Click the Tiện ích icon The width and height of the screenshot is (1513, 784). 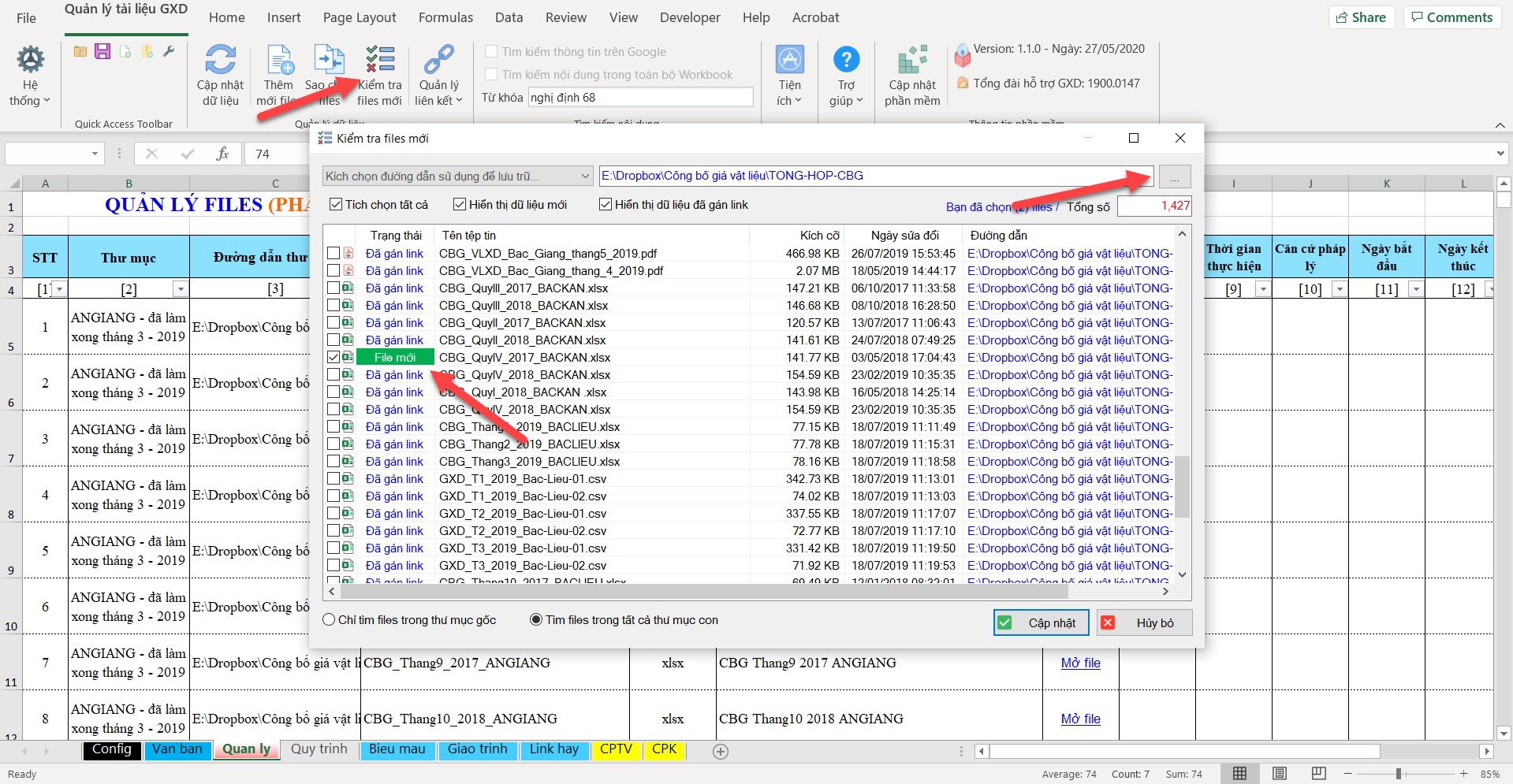tap(789, 61)
